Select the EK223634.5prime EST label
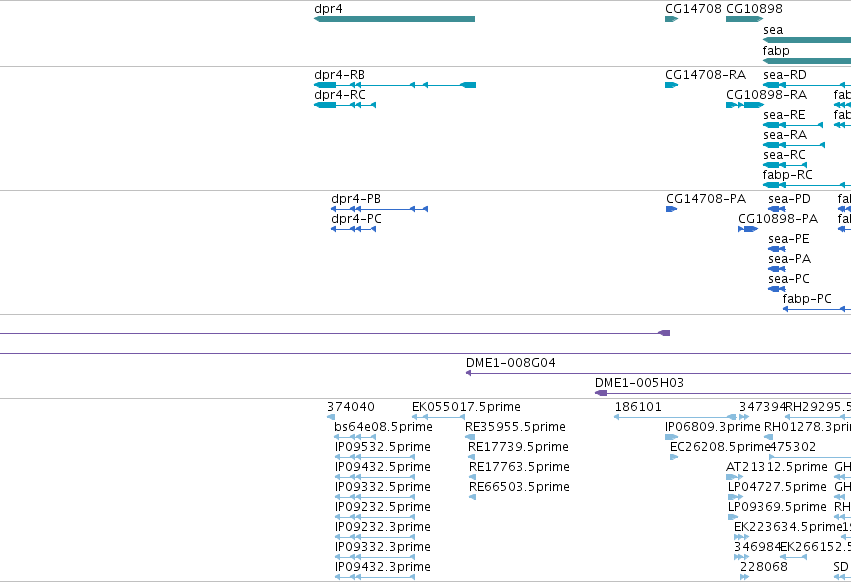Screen dimensions: 851x582 coord(786,527)
